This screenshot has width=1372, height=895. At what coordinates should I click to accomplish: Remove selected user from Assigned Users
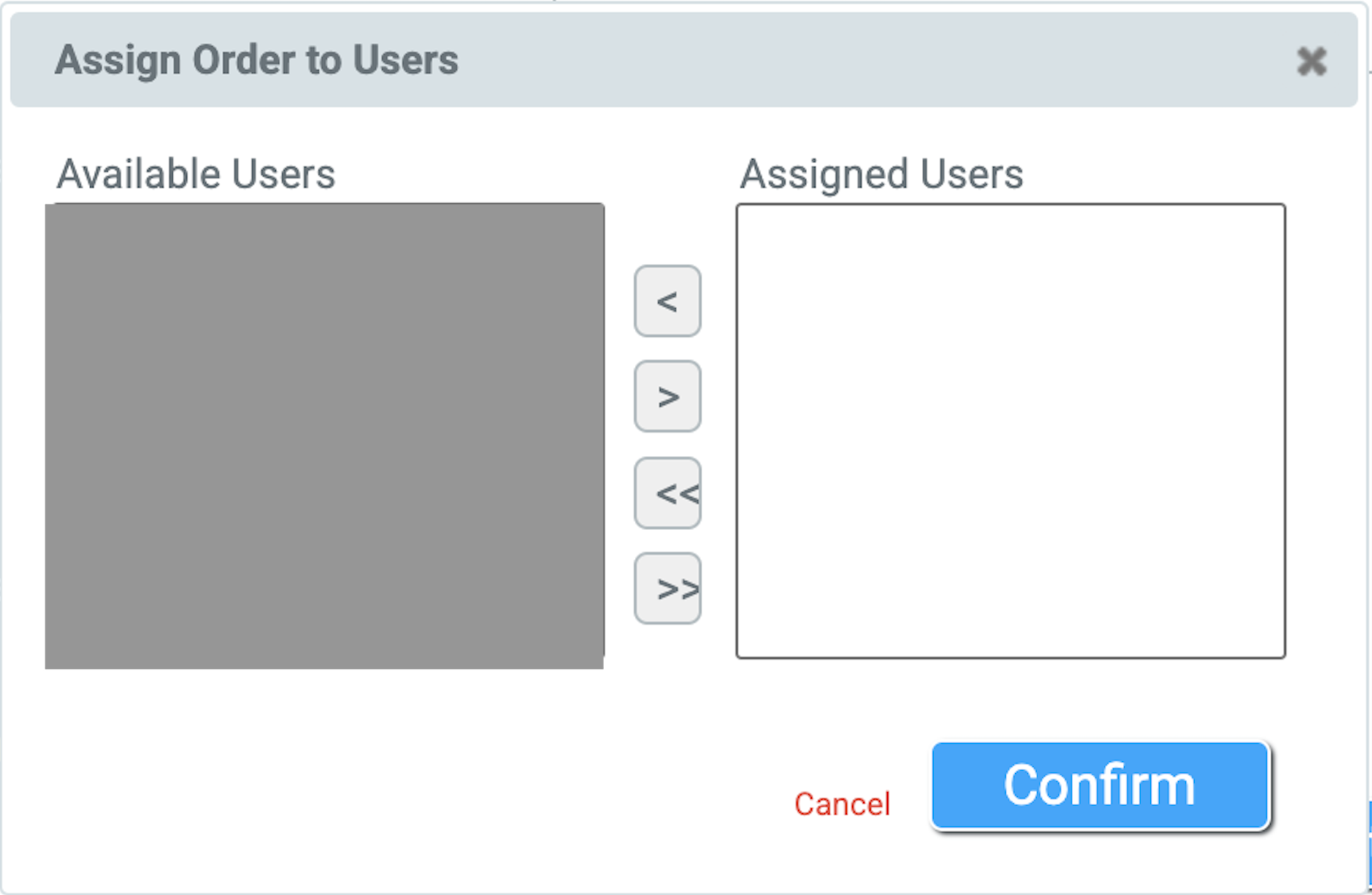point(667,301)
